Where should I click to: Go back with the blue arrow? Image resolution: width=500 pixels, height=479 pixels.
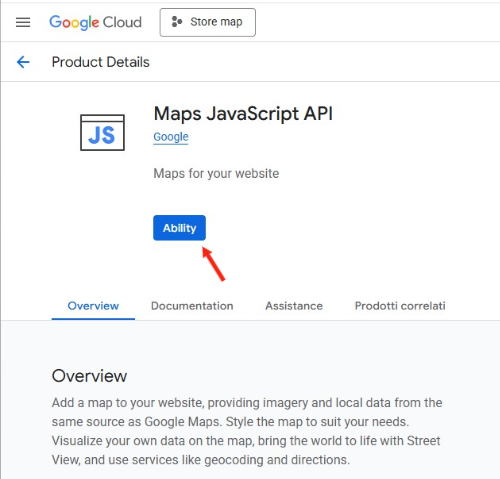coord(23,62)
